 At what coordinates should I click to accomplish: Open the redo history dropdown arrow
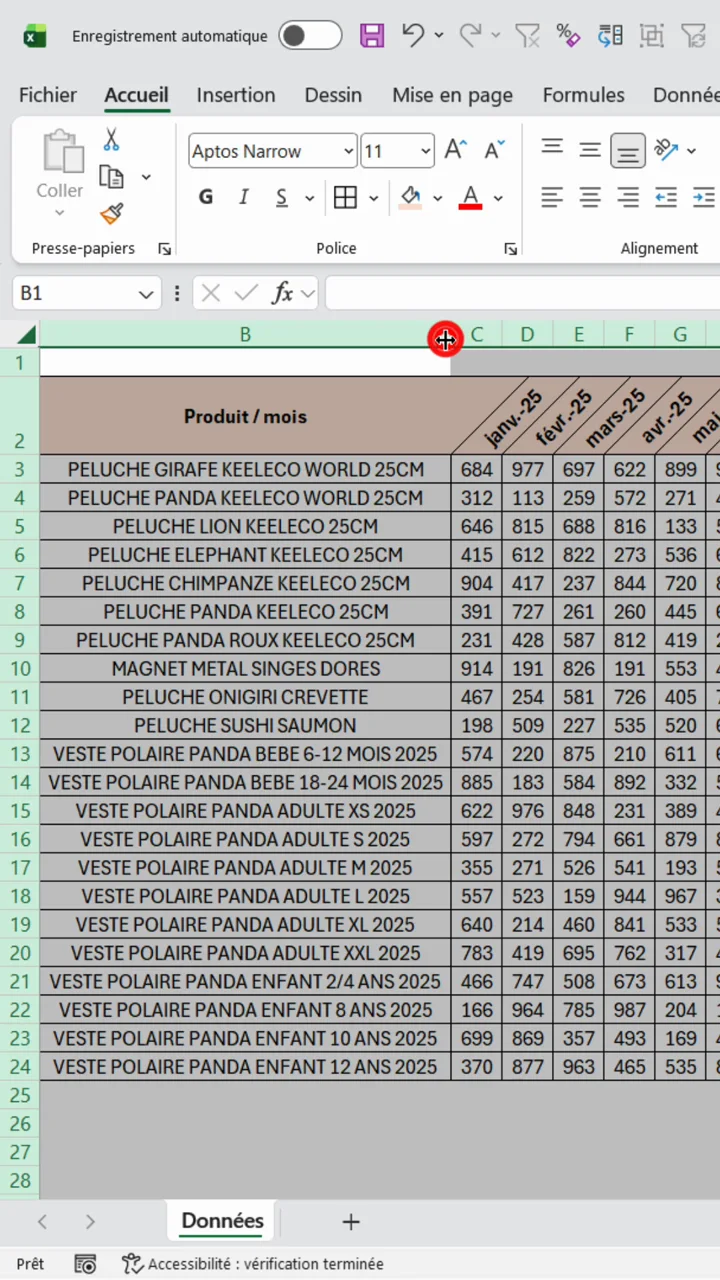[496, 36]
